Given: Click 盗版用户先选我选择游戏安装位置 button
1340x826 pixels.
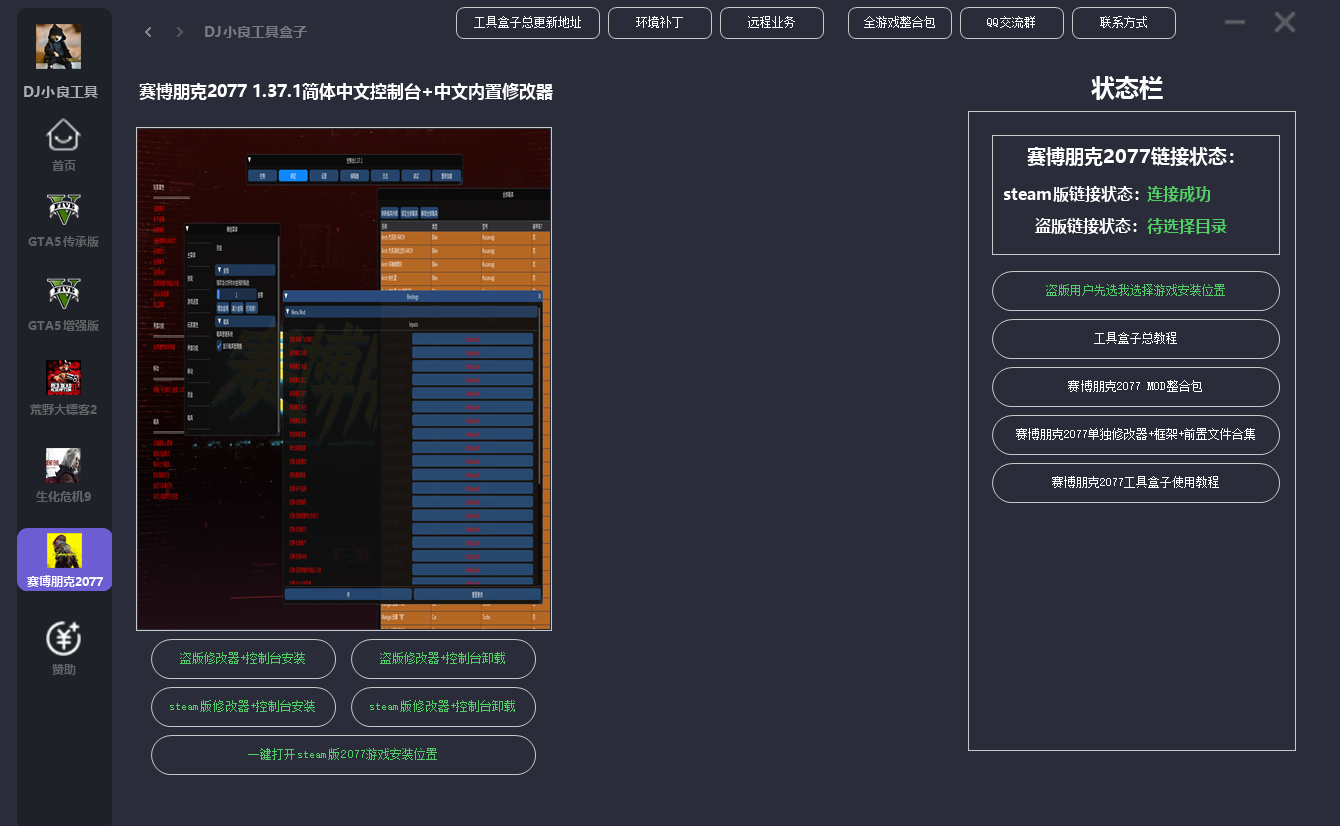Looking at the screenshot, I should point(1136,291).
